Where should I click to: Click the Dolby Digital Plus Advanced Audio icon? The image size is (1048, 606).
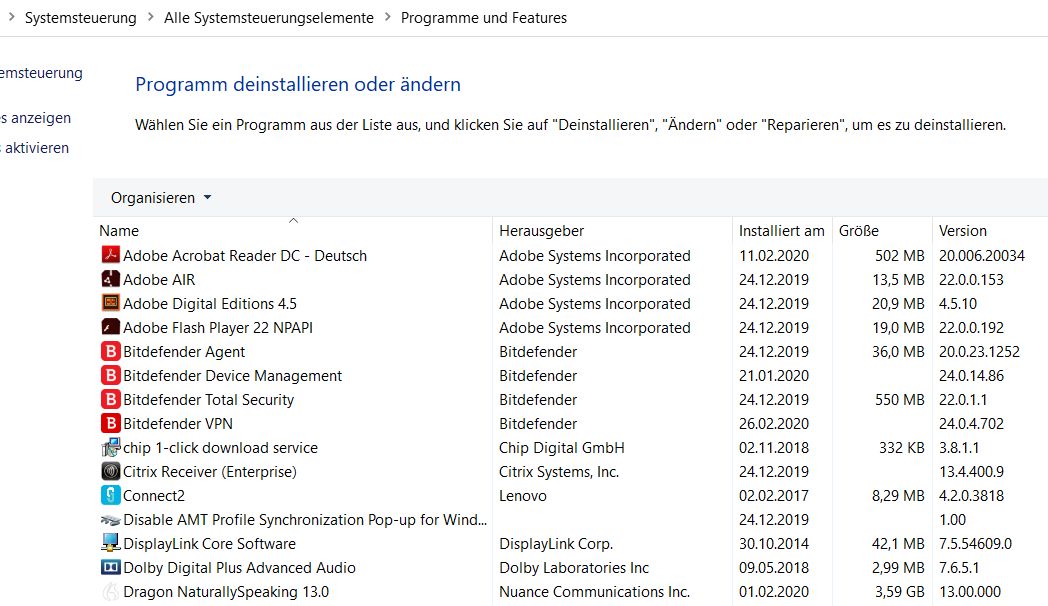point(110,568)
